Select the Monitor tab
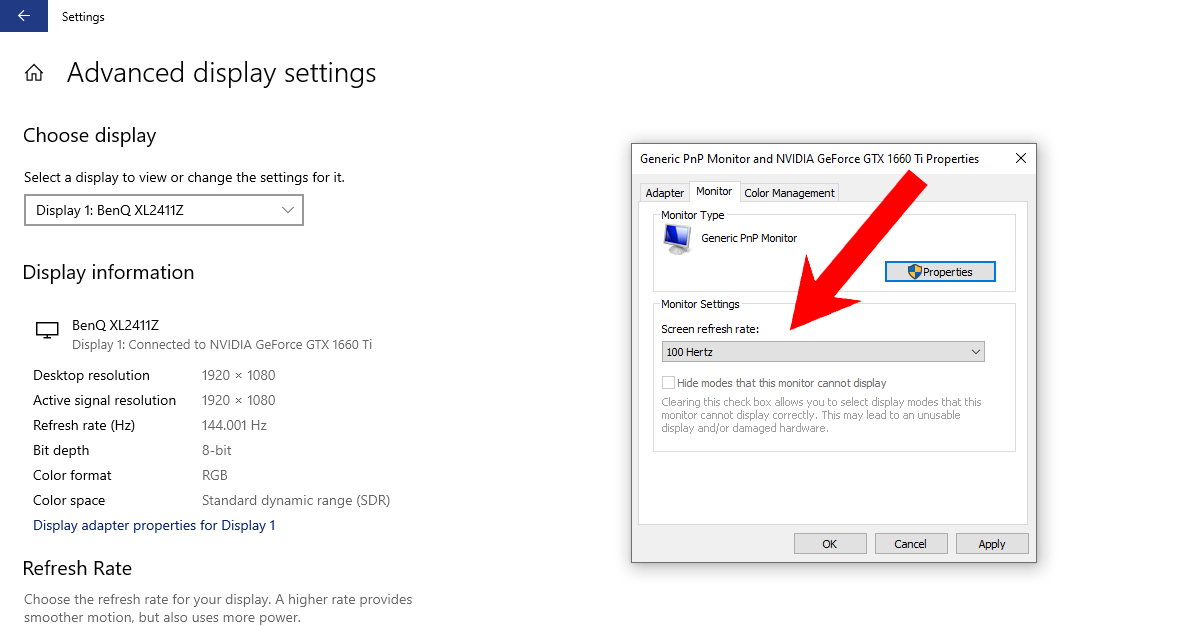Image resolution: width=1202 pixels, height=626 pixels. [714, 192]
